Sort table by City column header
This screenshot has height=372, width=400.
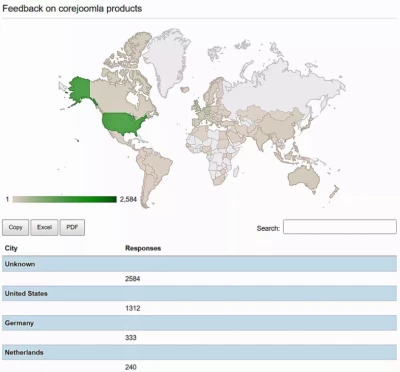coord(11,248)
